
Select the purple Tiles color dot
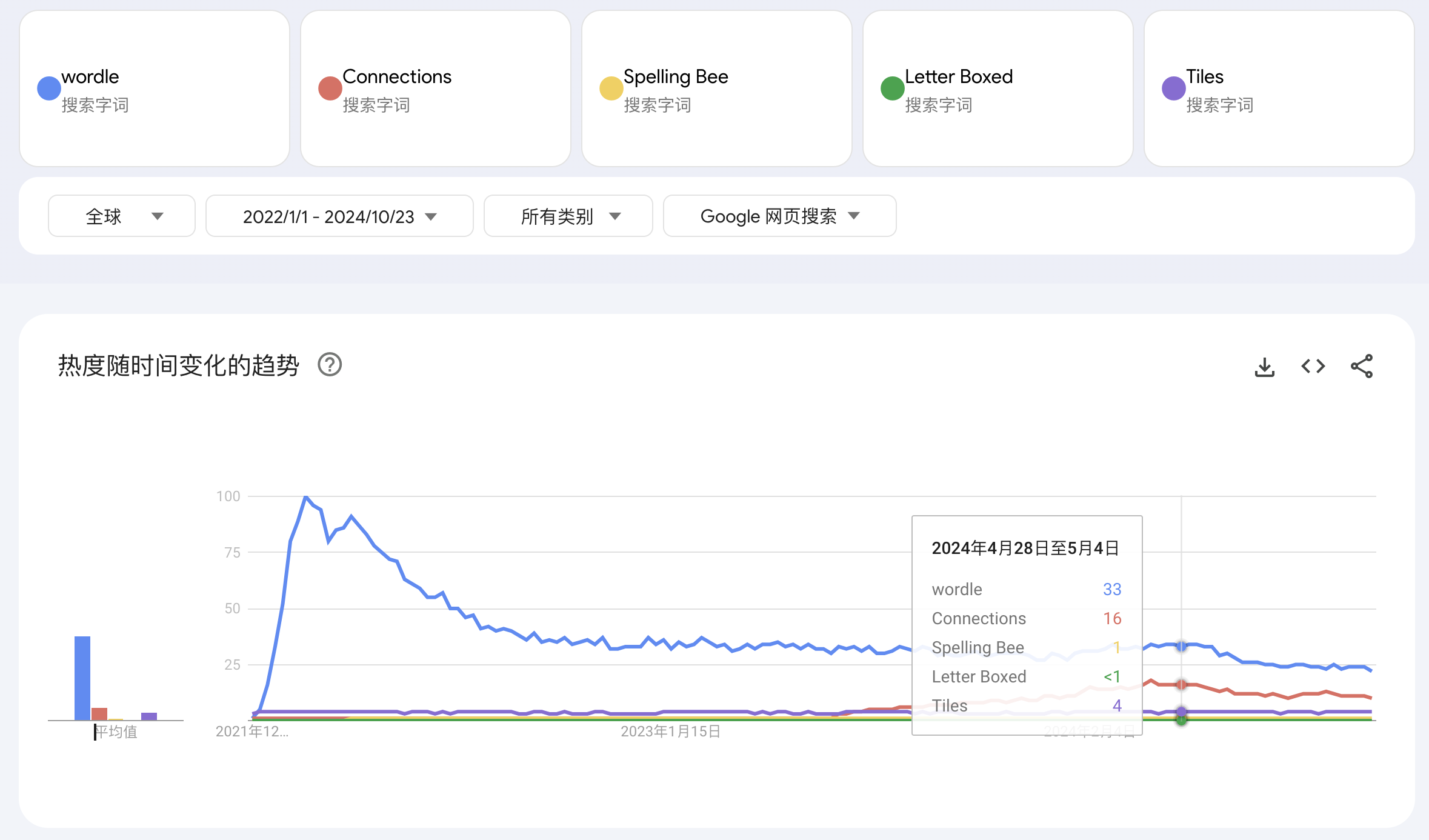(1174, 88)
